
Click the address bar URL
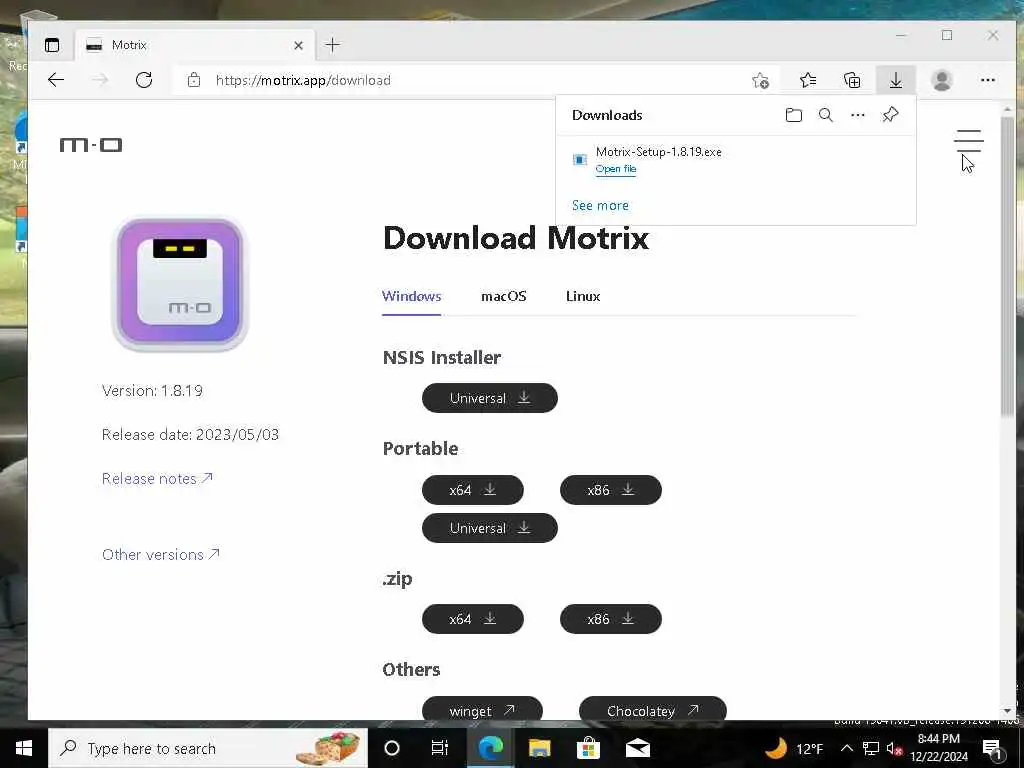click(303, 80)
